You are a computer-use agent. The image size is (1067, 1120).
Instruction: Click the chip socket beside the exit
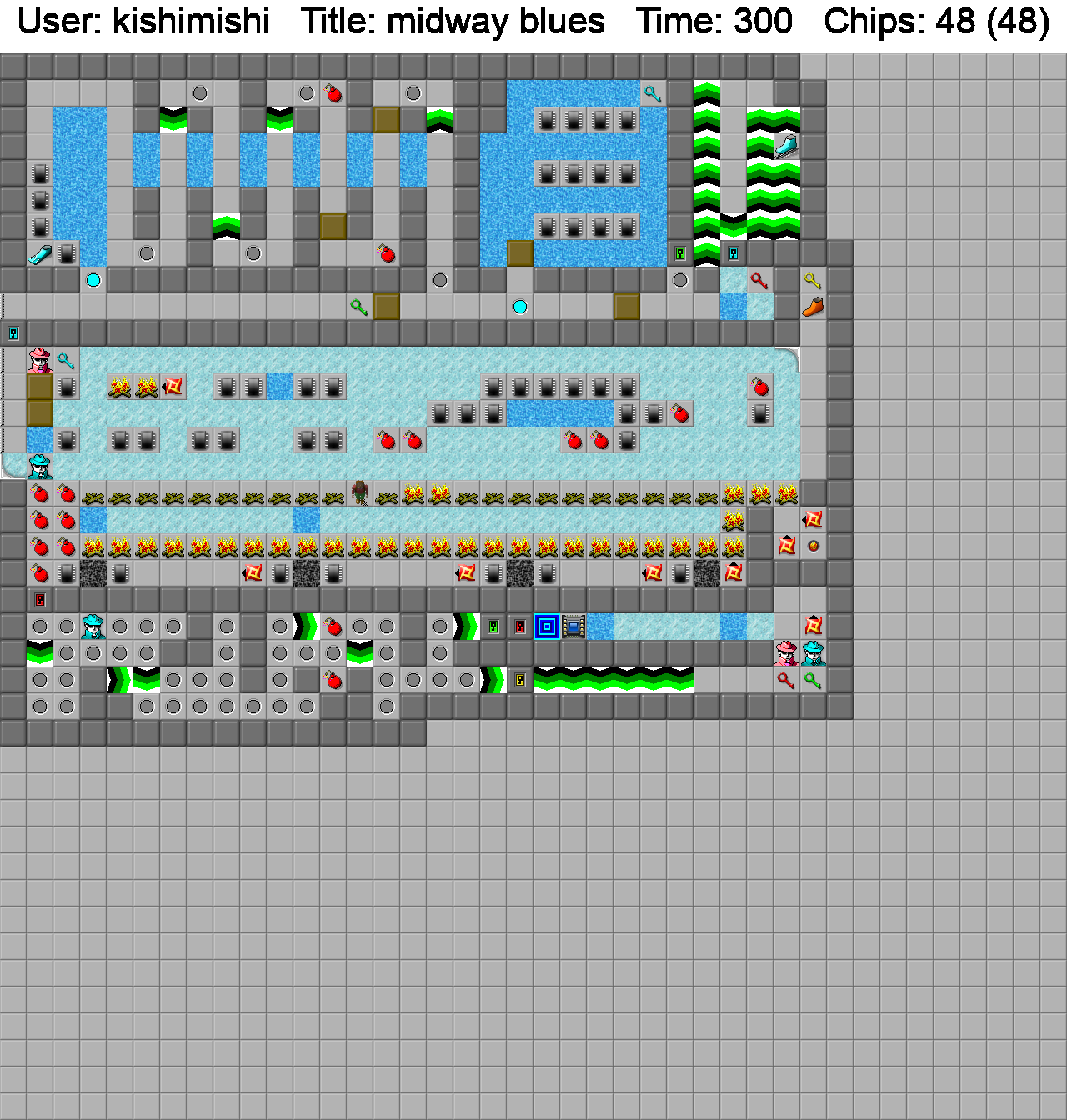pyautogui.click(x=574, y=627)
